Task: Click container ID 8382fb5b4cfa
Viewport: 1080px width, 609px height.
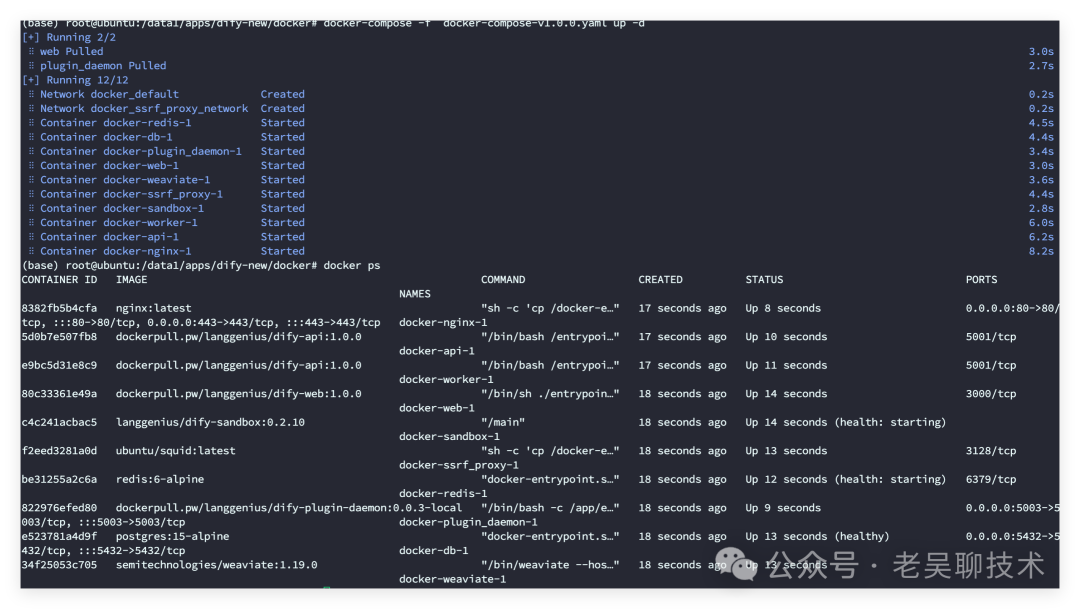Action: (x=59, y=308)
